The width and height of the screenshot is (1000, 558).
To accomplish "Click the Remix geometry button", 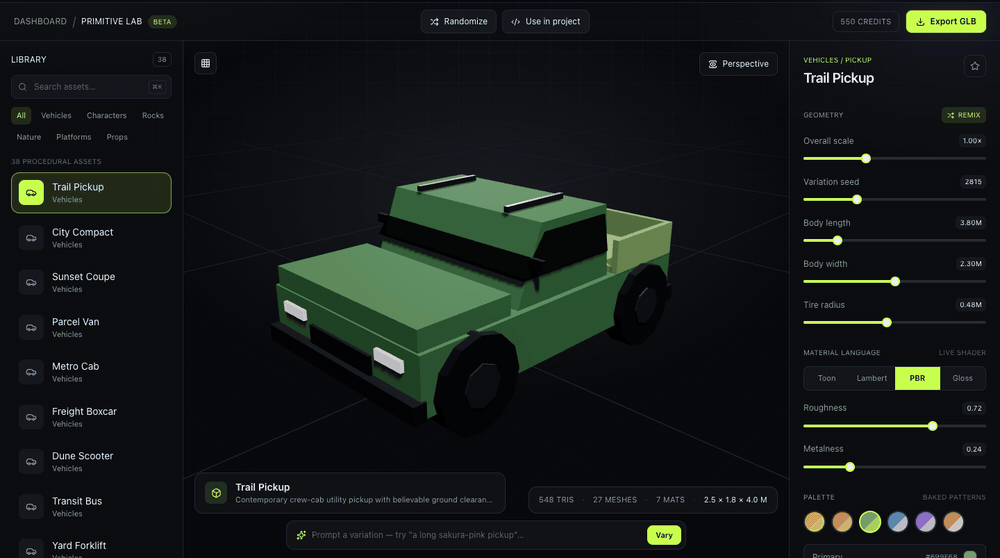I will click(964, 115).
